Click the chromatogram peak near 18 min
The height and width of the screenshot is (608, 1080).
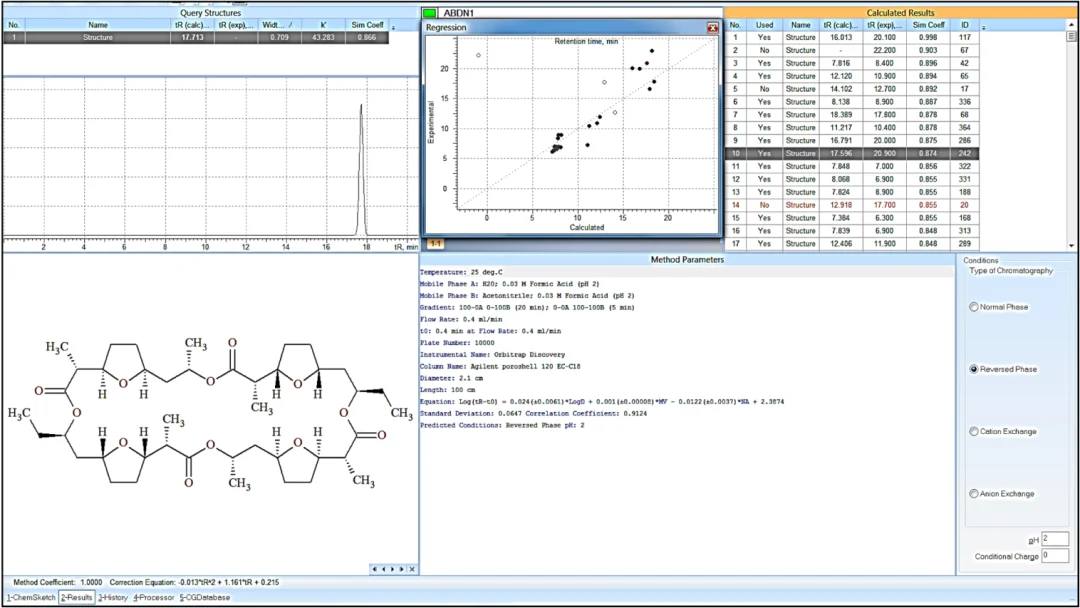coord(362,169)
